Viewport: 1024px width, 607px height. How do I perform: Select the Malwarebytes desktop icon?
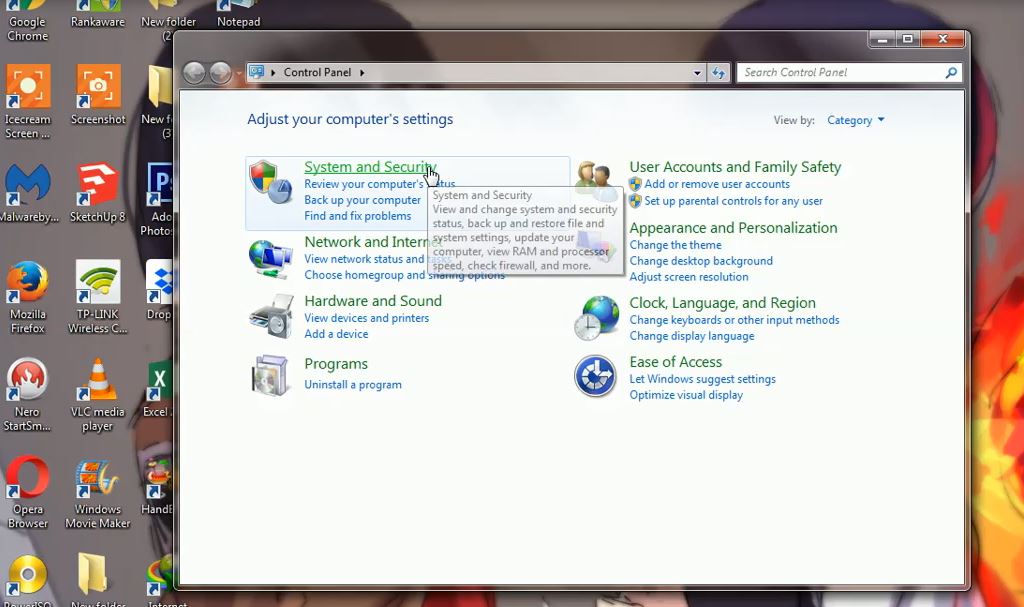[x=28, y=193]
